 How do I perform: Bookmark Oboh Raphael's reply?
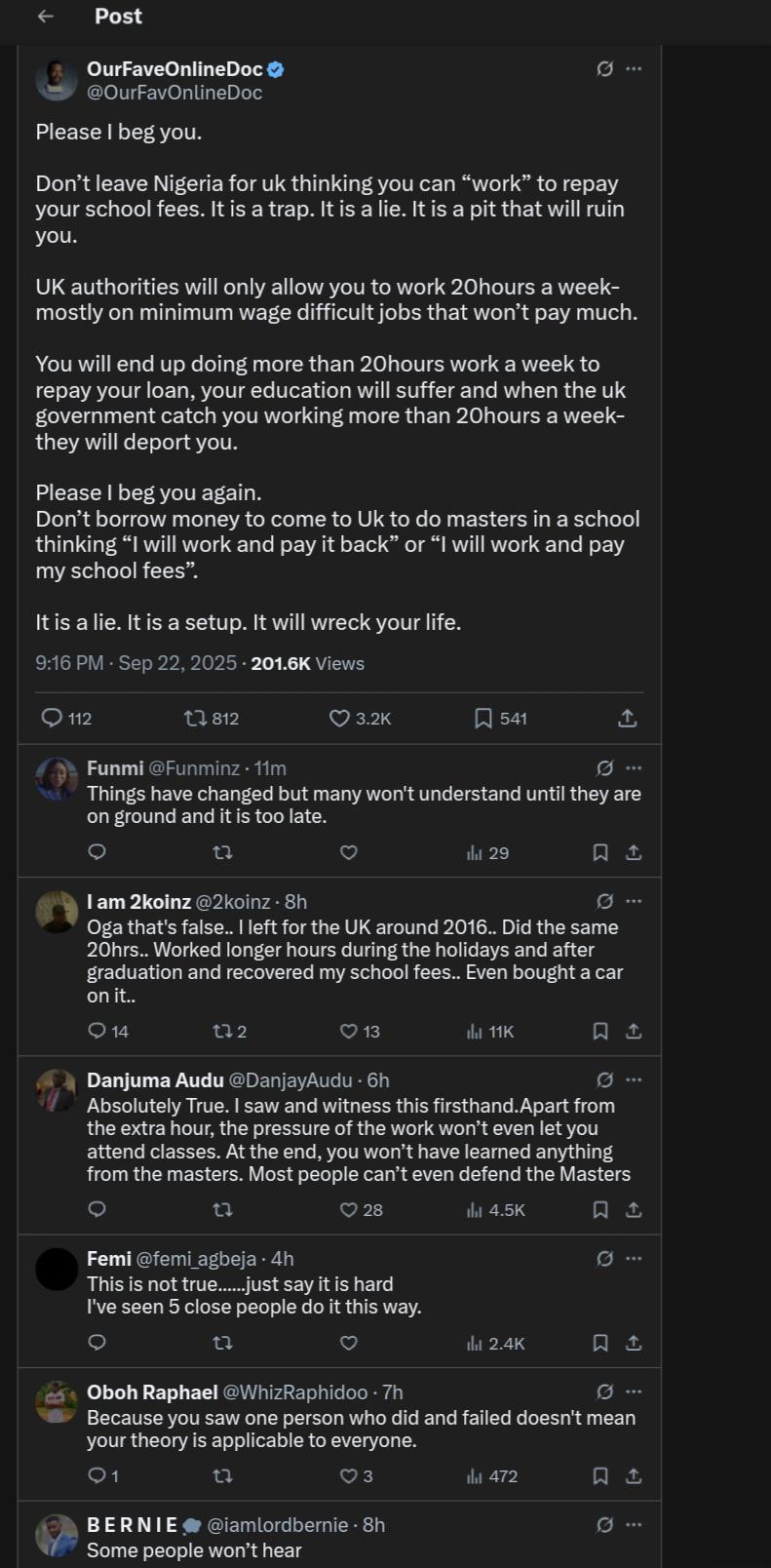[600, 1476]
